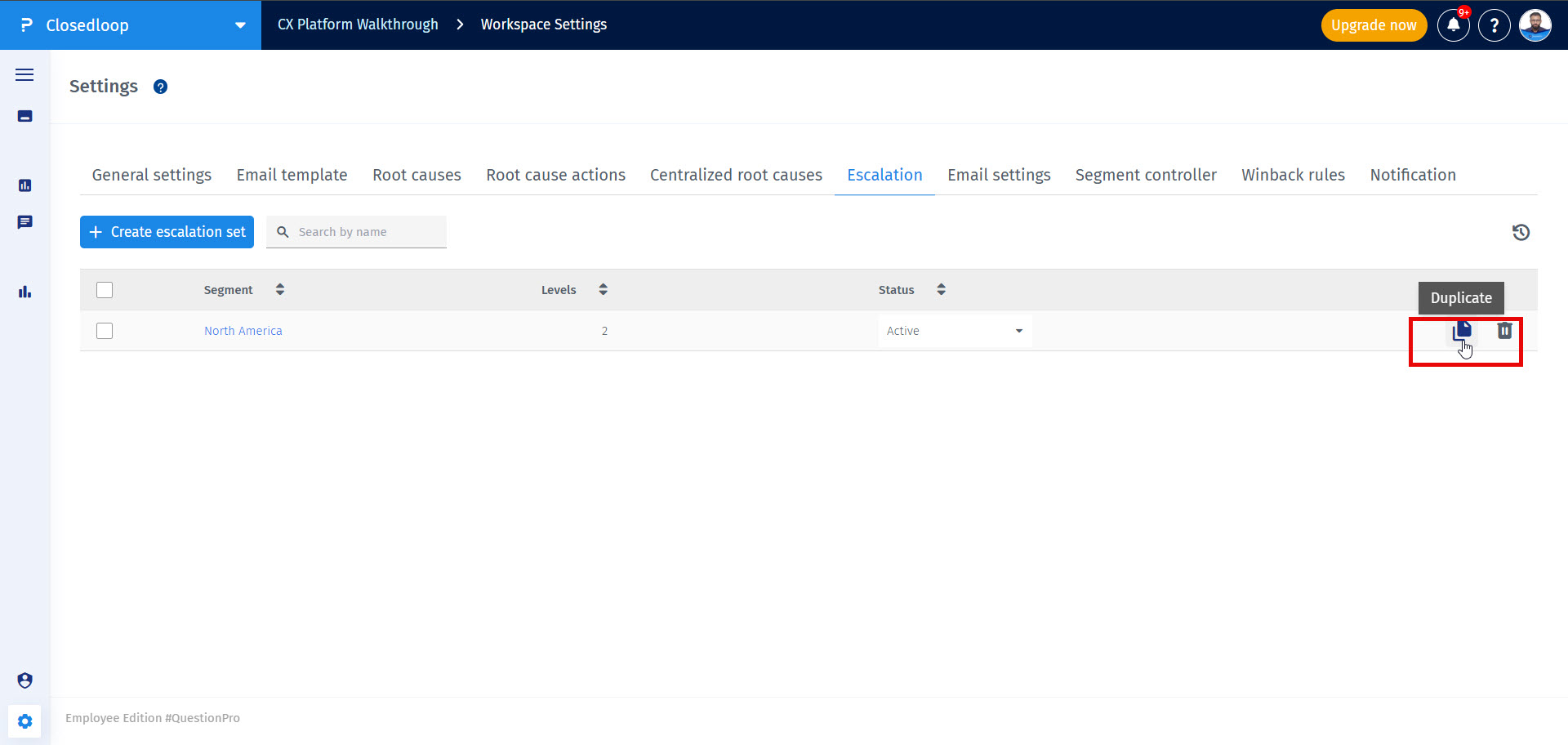
Task: Switch to the Winback rules tab
Action: tap(1293, 175)
